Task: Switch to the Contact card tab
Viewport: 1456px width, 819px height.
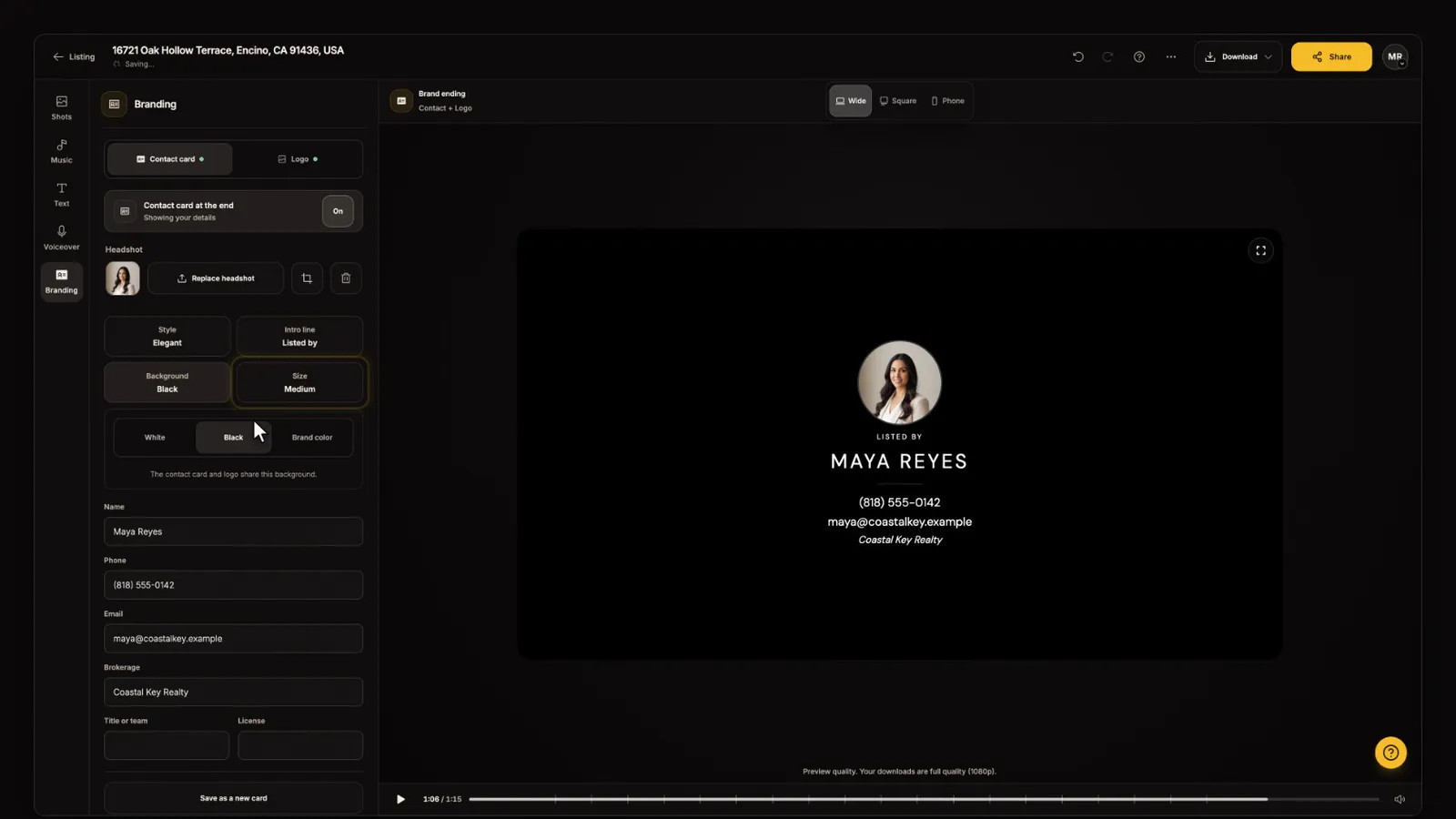Action: [x=170, y=159]
